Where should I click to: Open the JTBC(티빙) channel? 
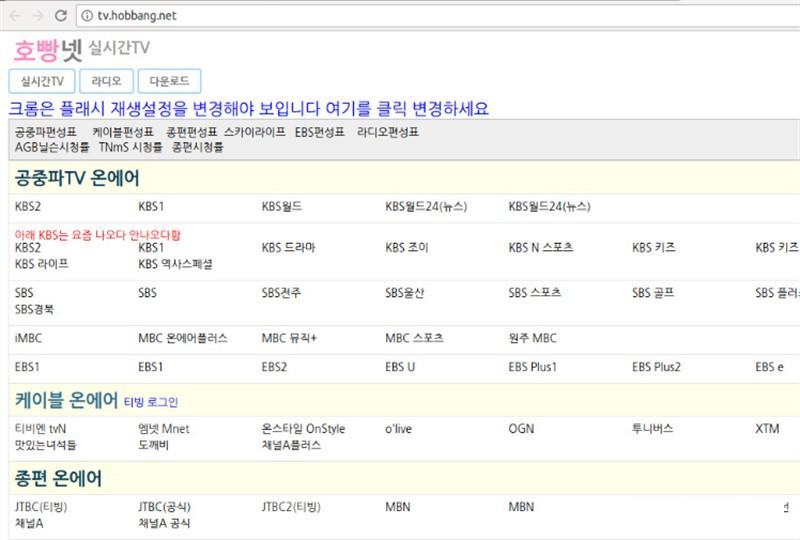pos(41,507)
